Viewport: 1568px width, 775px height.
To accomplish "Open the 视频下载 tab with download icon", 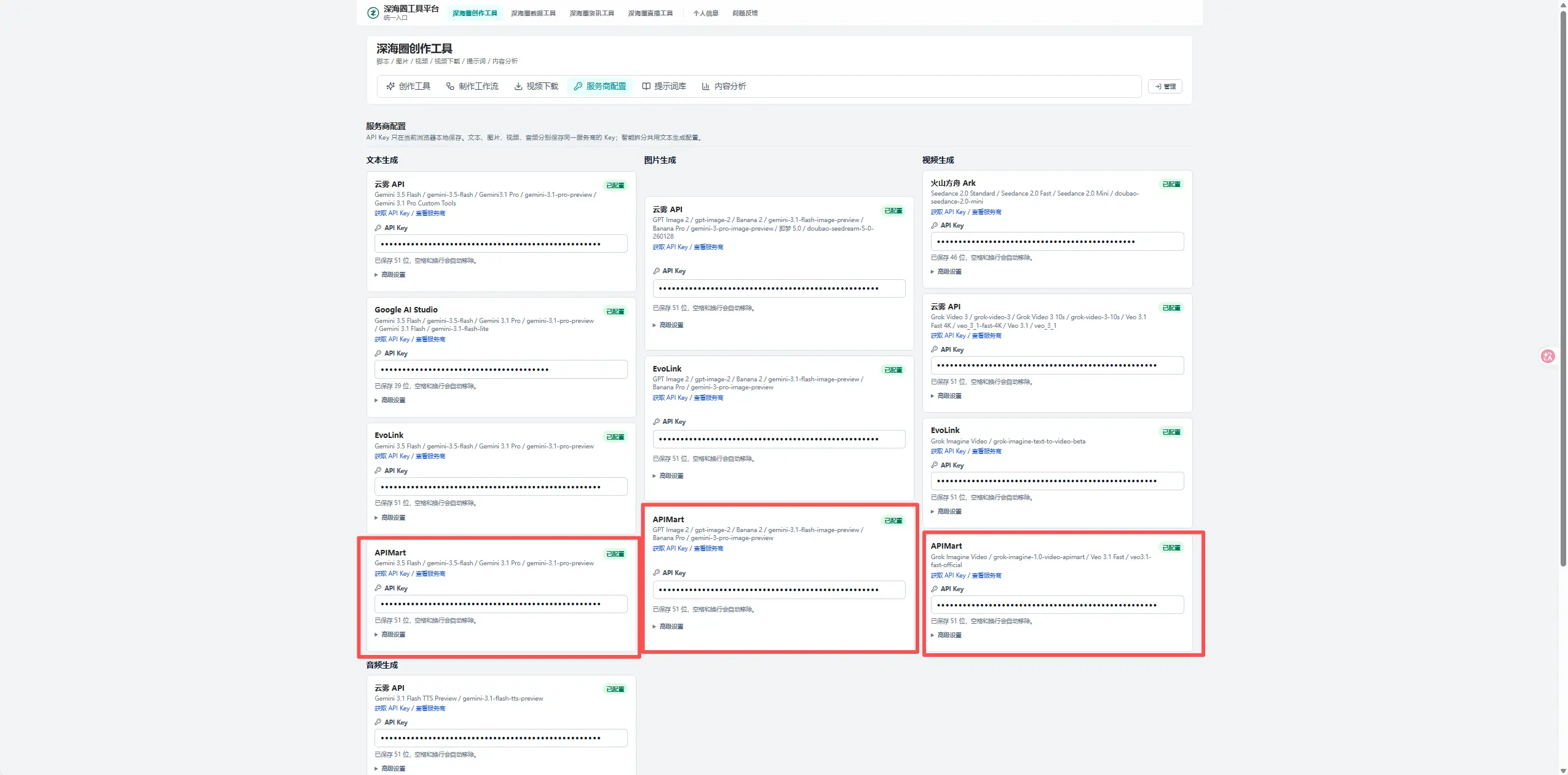I will [x=536, y=87].
